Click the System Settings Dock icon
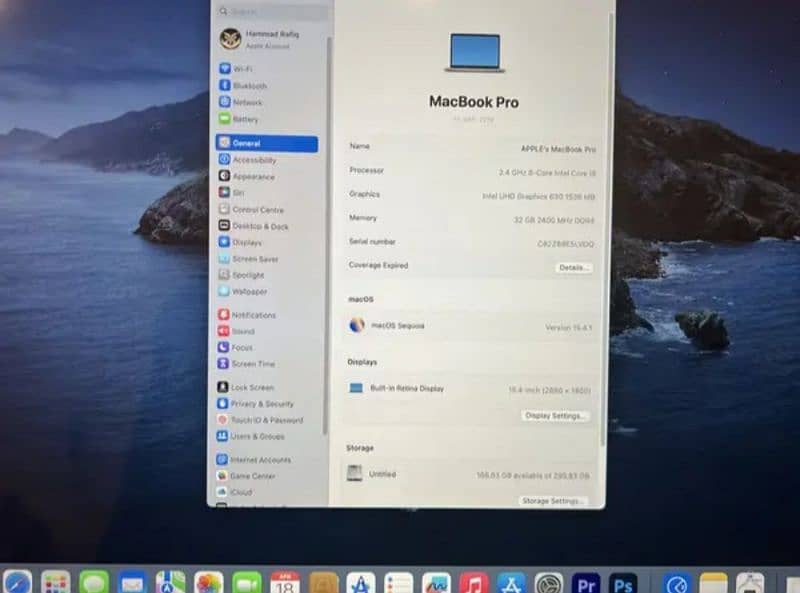800x593 pixels. coord(548,583)
